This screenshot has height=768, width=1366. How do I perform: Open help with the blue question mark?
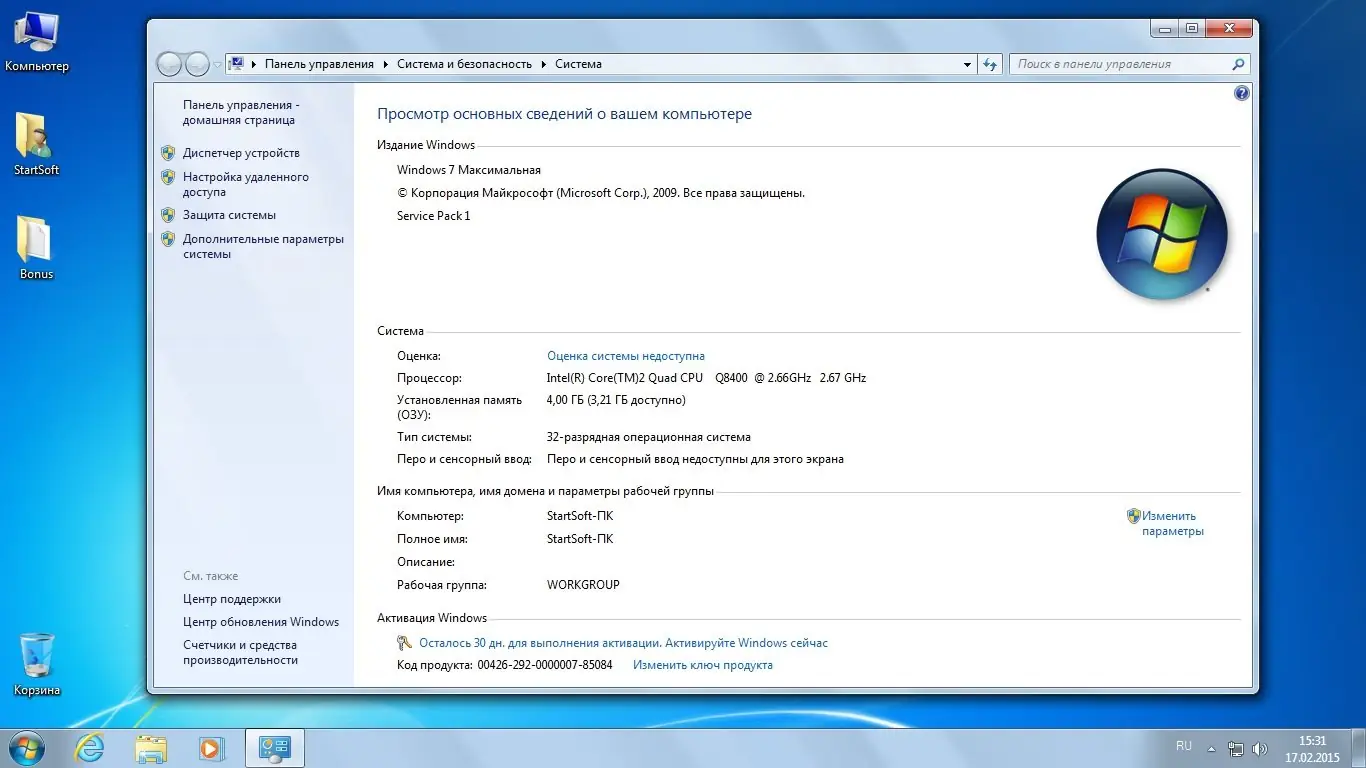[1242, 93]
